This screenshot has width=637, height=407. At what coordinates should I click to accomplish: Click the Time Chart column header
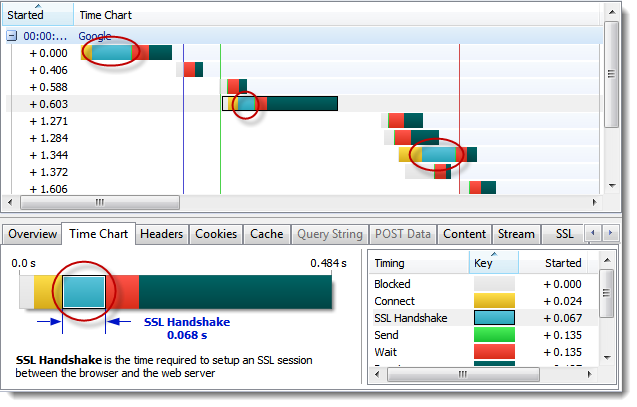(337, 14)
